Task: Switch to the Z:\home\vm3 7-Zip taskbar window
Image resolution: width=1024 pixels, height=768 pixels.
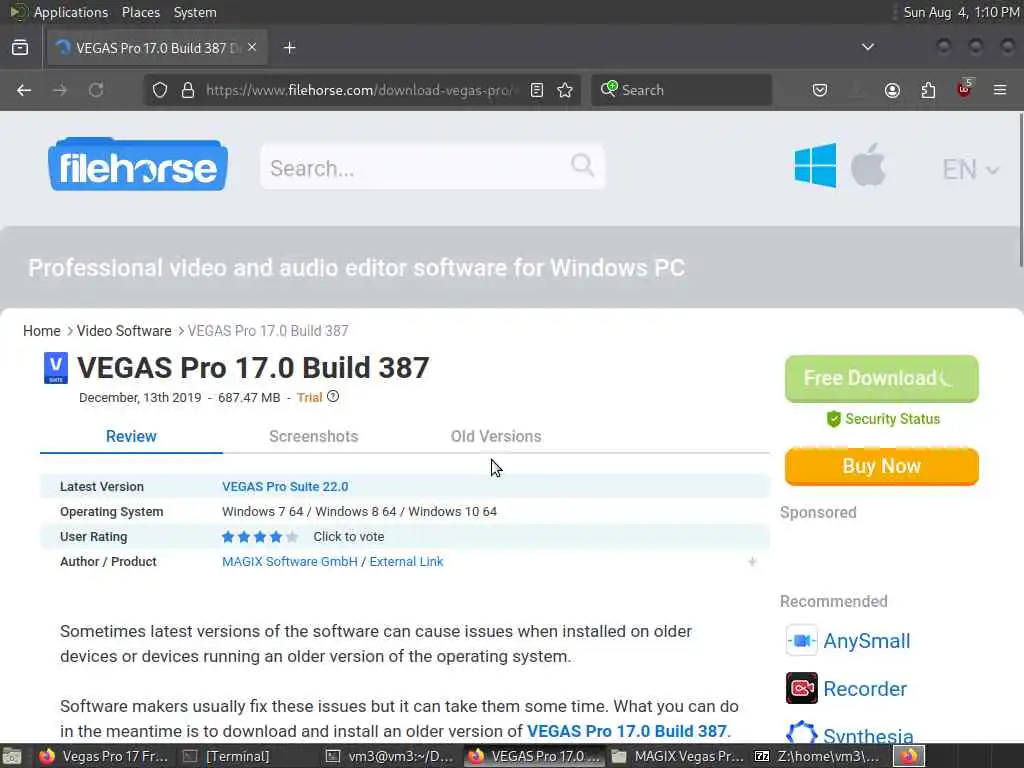Action: pyautogui.click(x=820, y=756)
